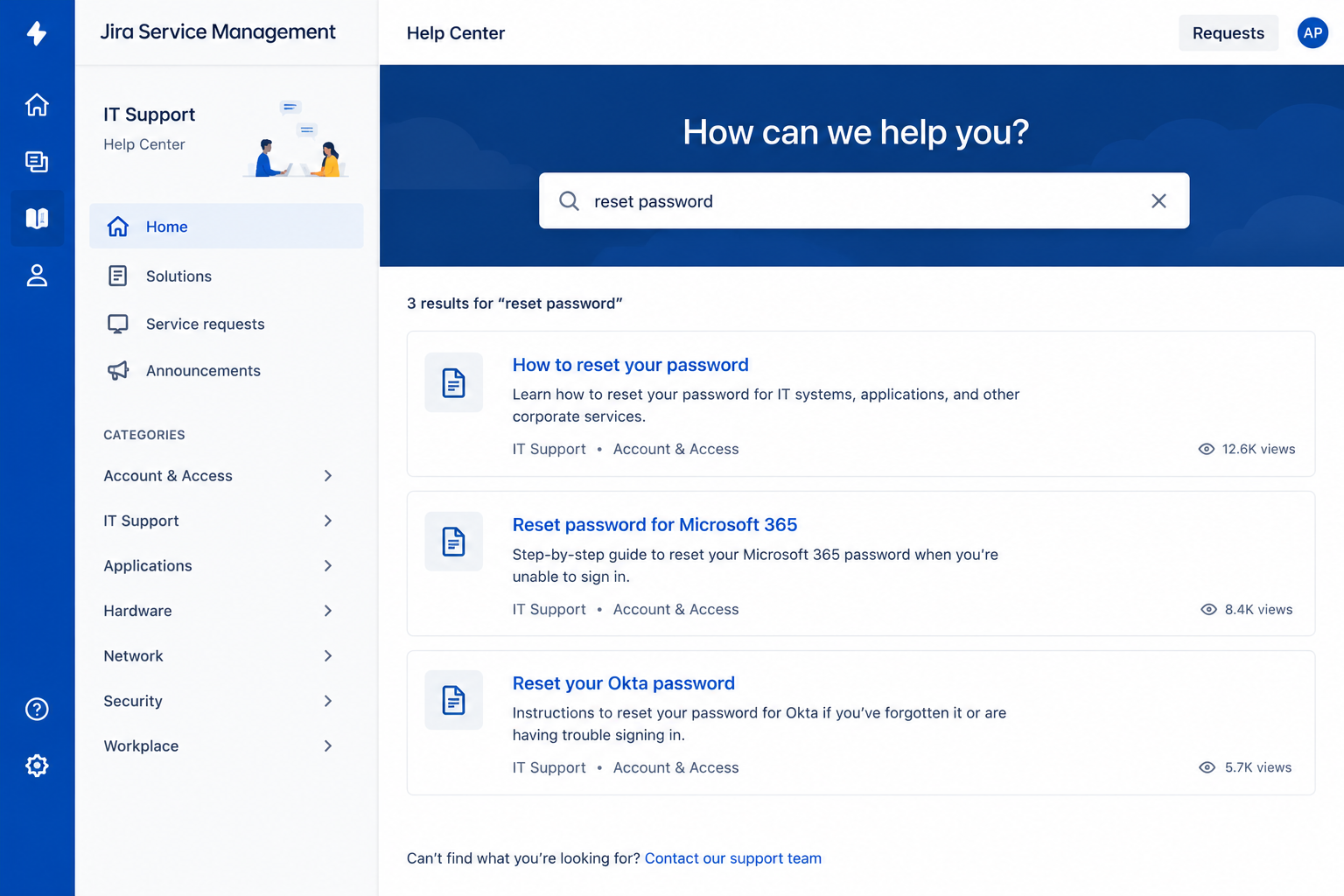1344x896 pixels.
Task: Open the settings gear icon
Action: coord(37,766)
